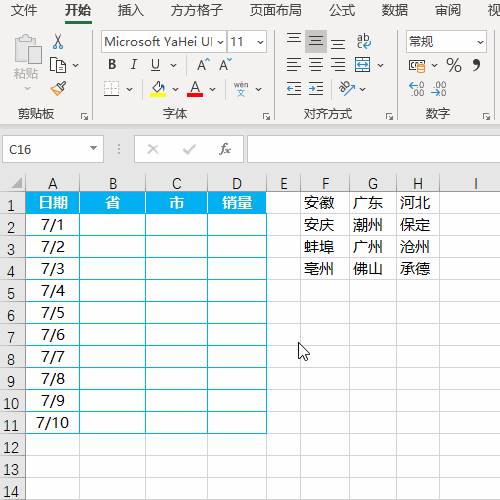This screenshot has height=500, width=500.
Task: Toggle Italic formatting
Action: [134, 64]
